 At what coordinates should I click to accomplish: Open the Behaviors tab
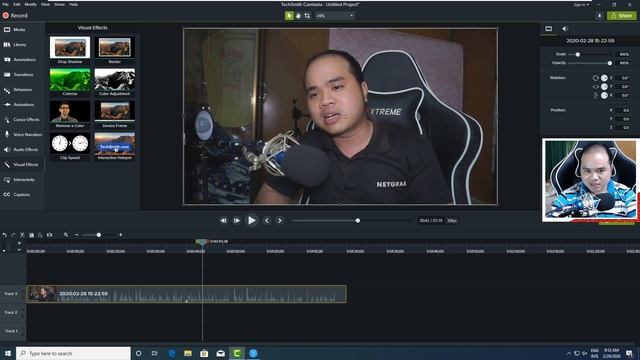(x=22, y=90)
